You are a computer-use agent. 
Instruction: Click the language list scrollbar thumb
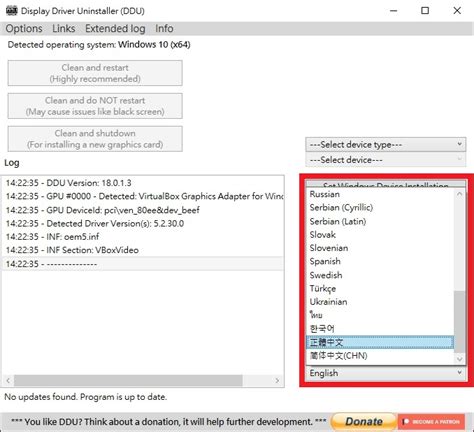(460, 322)
